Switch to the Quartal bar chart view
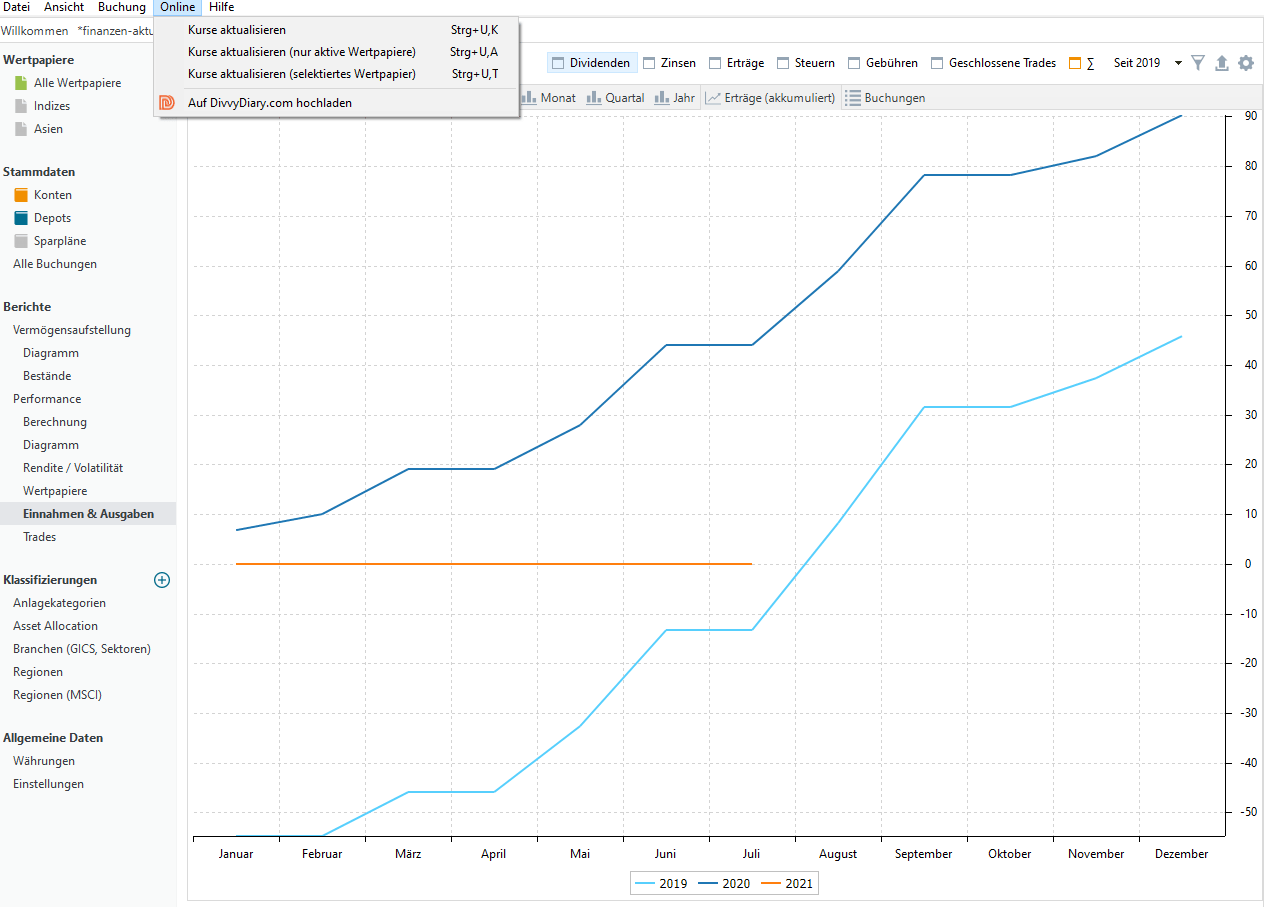This screenshot has height=907, width=1264. tap(615, 98)
